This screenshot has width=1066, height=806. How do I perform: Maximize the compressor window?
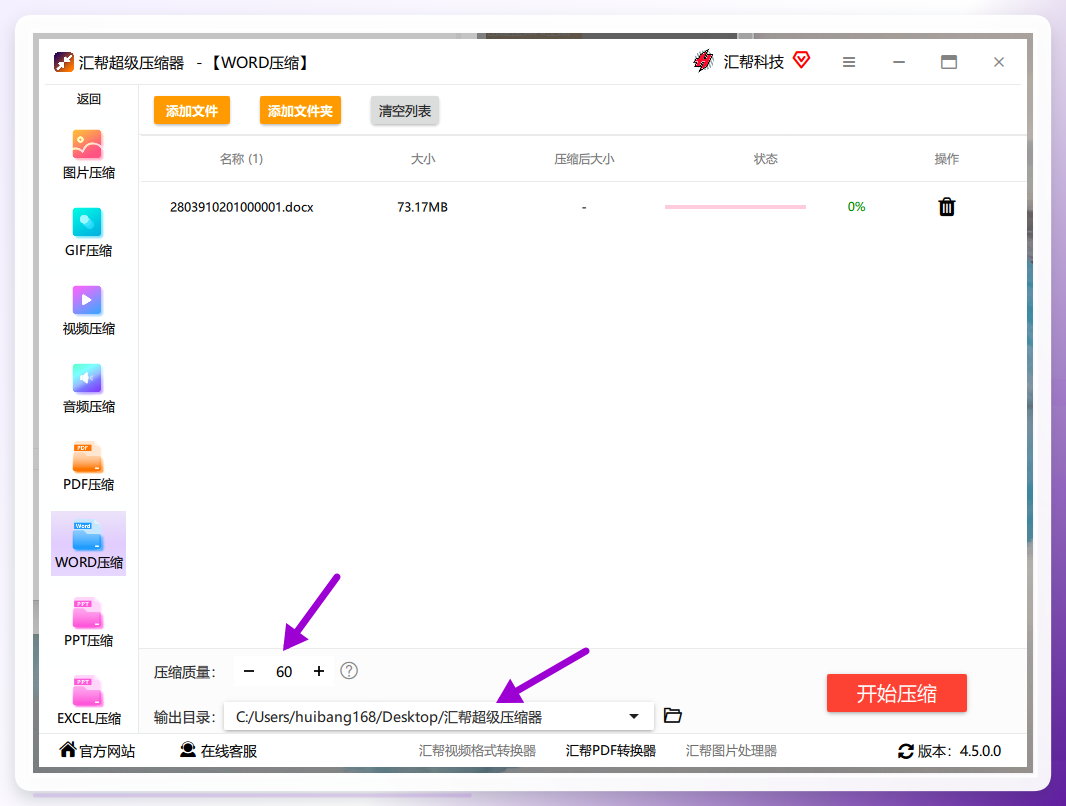tap(948, 63)
